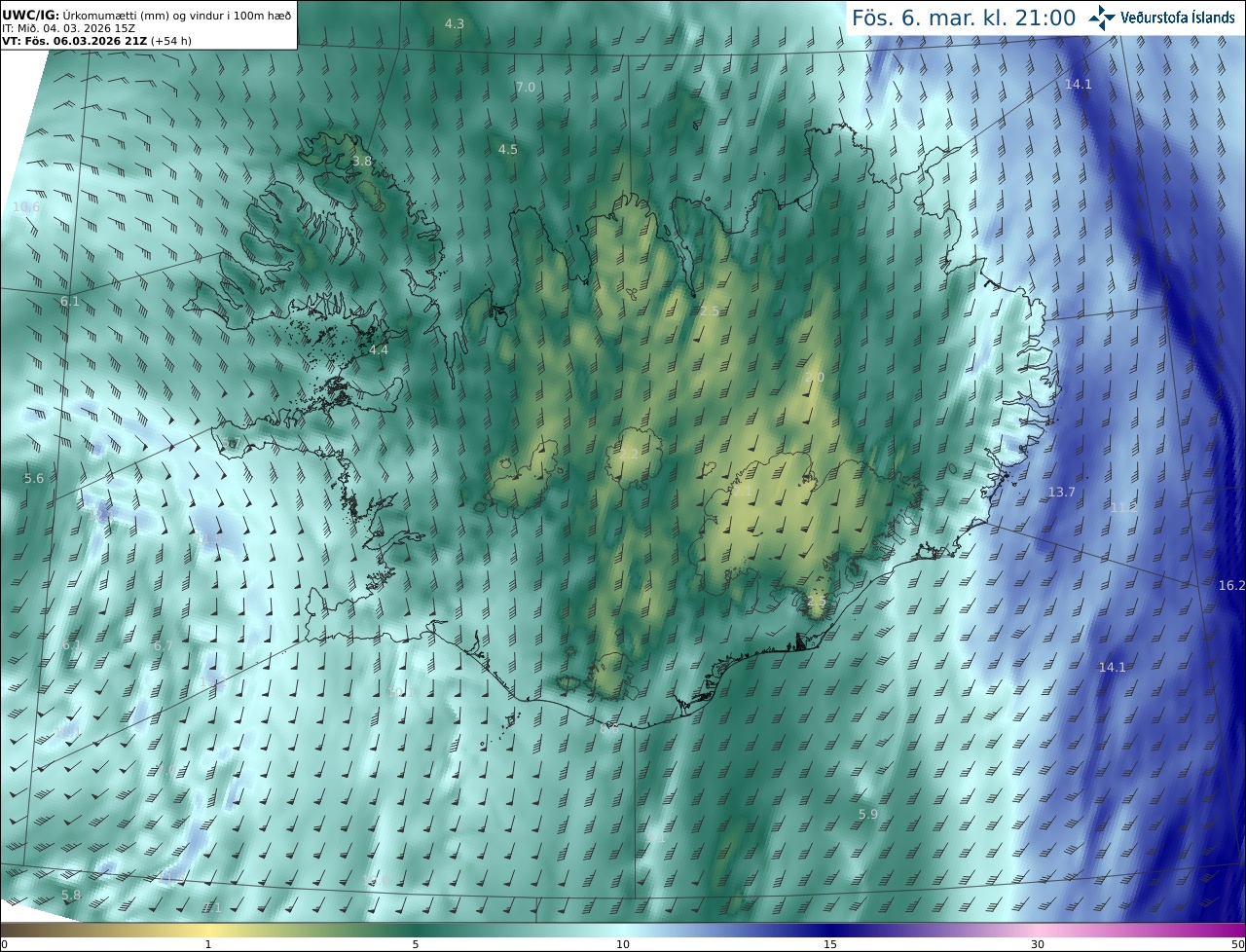Click the 'VT: Fös. 06.03.2026 21Z (+54 h)' line
Screen dimensions: 1246x952
click(96, 41)
